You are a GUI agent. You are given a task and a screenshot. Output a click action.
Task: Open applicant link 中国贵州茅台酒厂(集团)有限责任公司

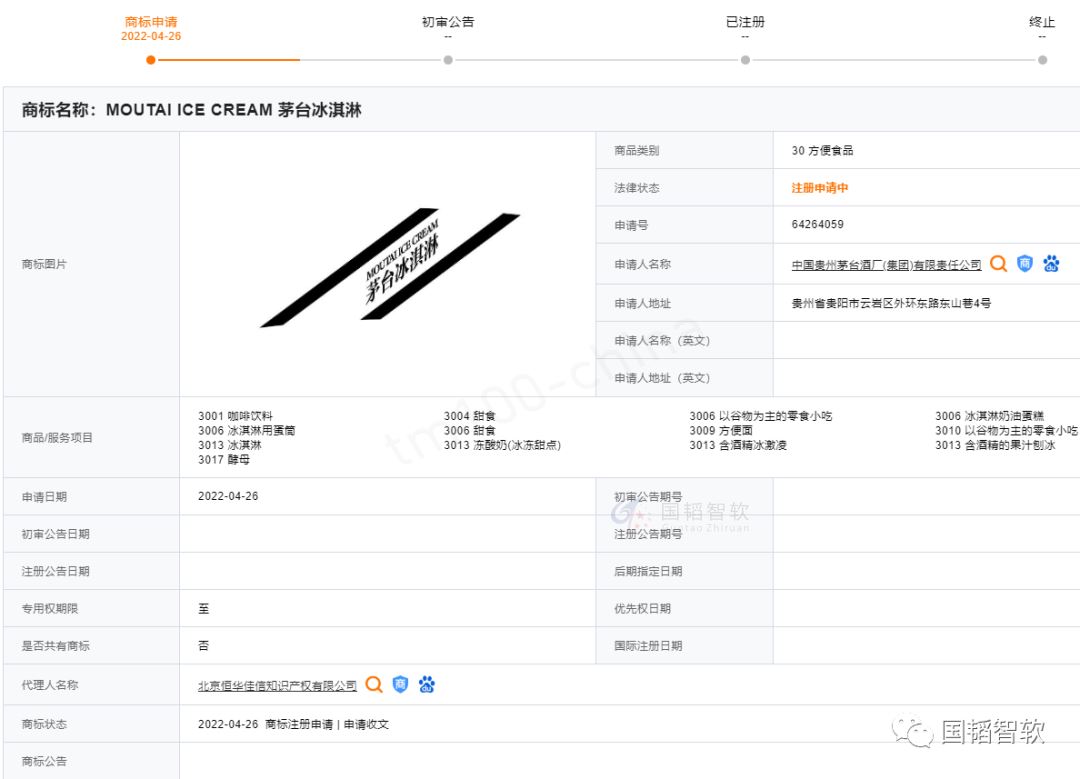(x=886, y=264)
